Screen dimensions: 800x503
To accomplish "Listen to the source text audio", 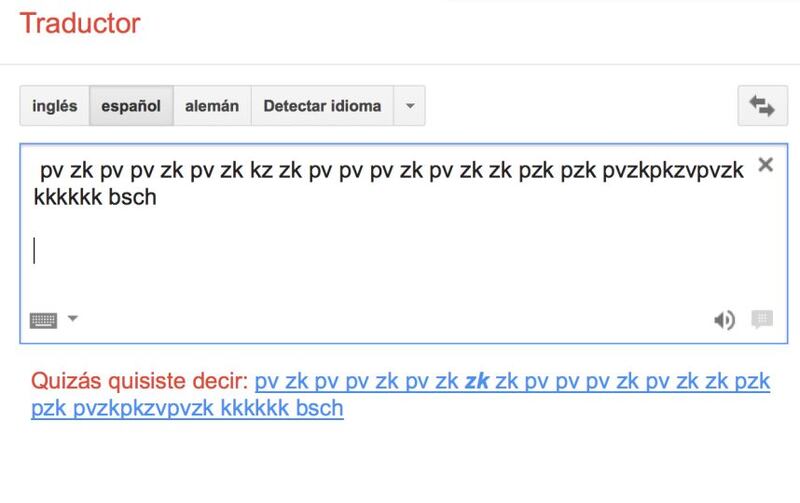I will click(x=724, y=320).
